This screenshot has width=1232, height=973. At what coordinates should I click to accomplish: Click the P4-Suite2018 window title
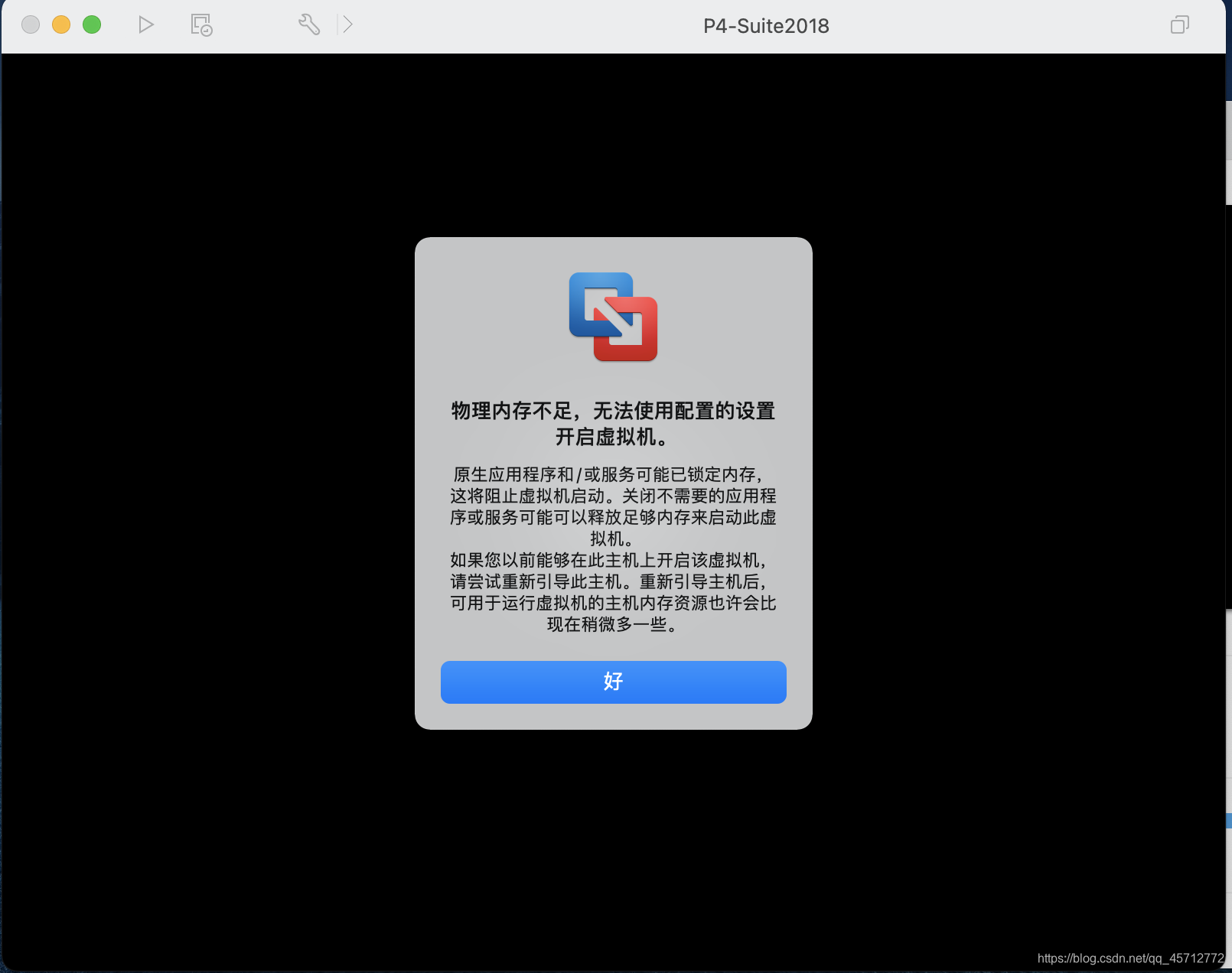(766, 26)
